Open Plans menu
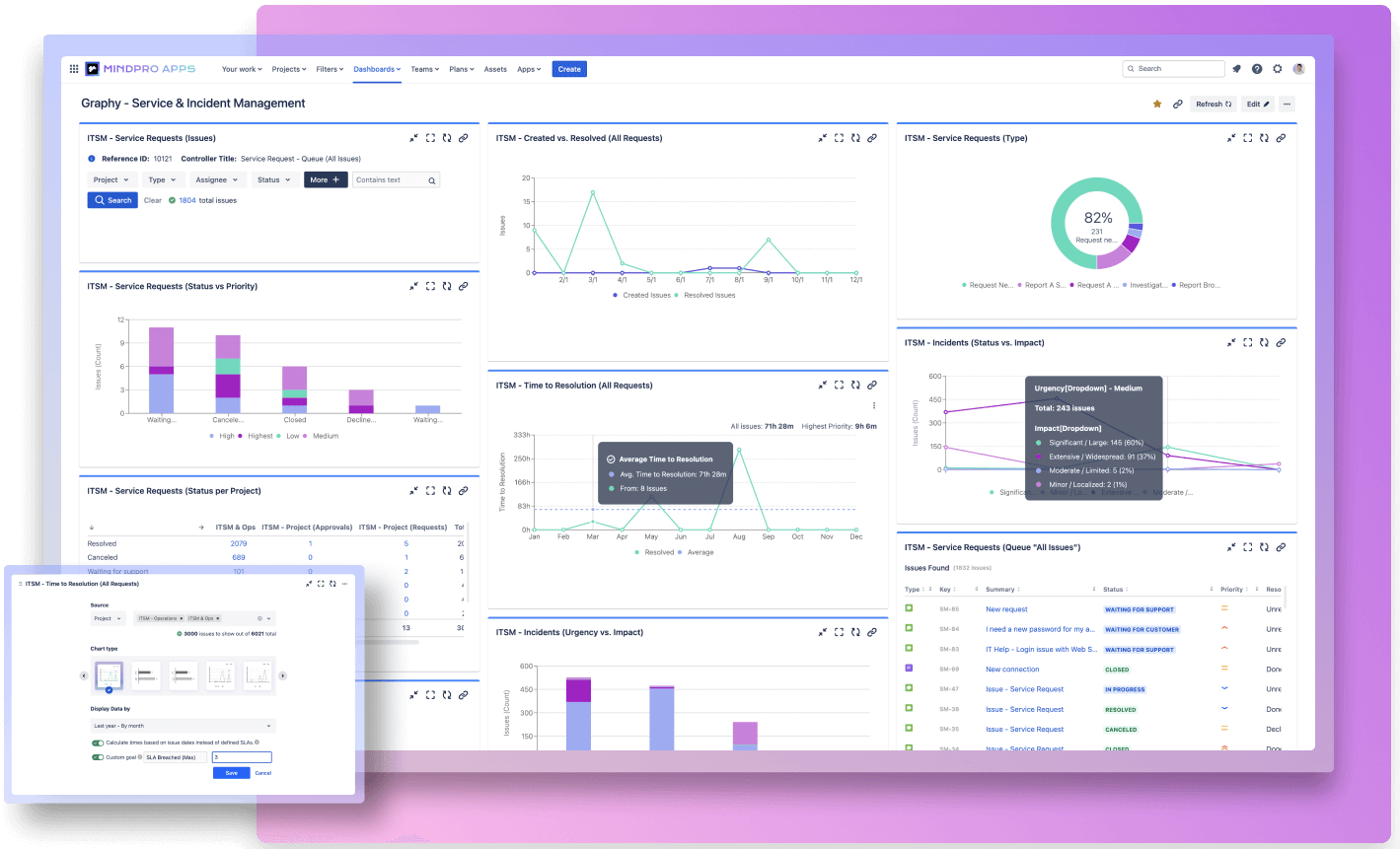Image resolution: width=1400 pixels, height=849 pixels. click(x=462, y=69)
